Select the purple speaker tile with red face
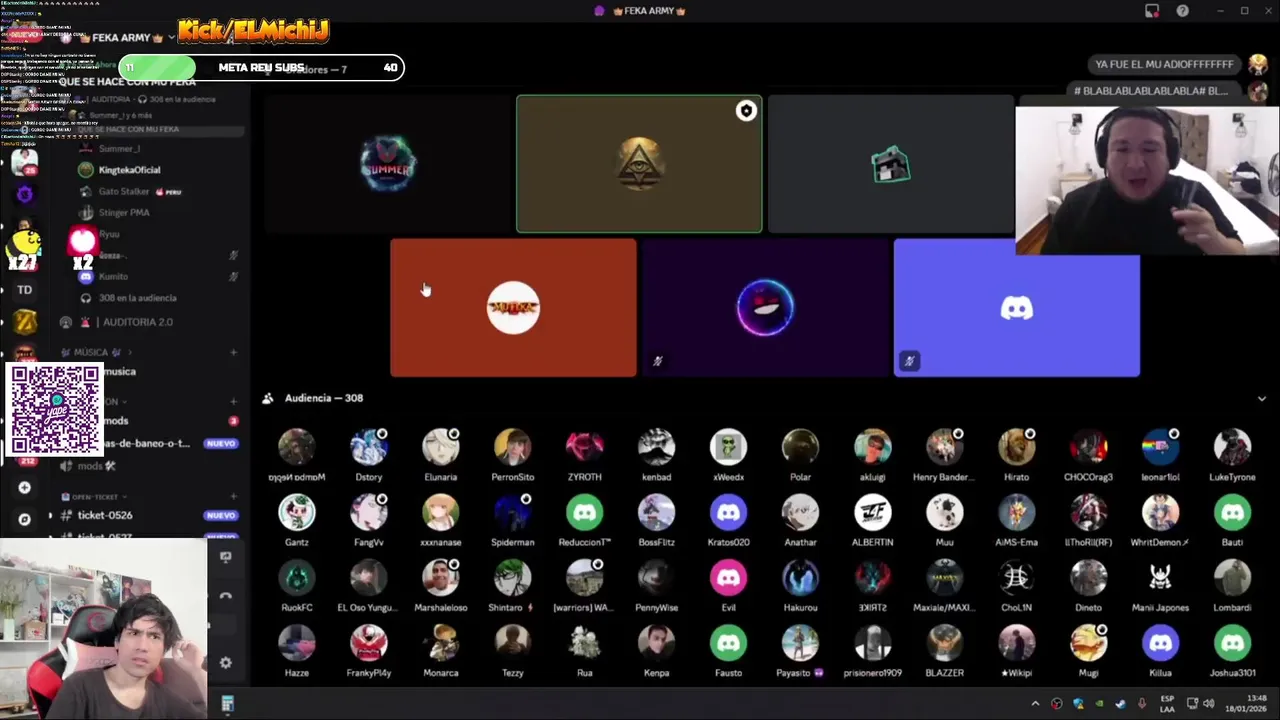 pos(765,307)
